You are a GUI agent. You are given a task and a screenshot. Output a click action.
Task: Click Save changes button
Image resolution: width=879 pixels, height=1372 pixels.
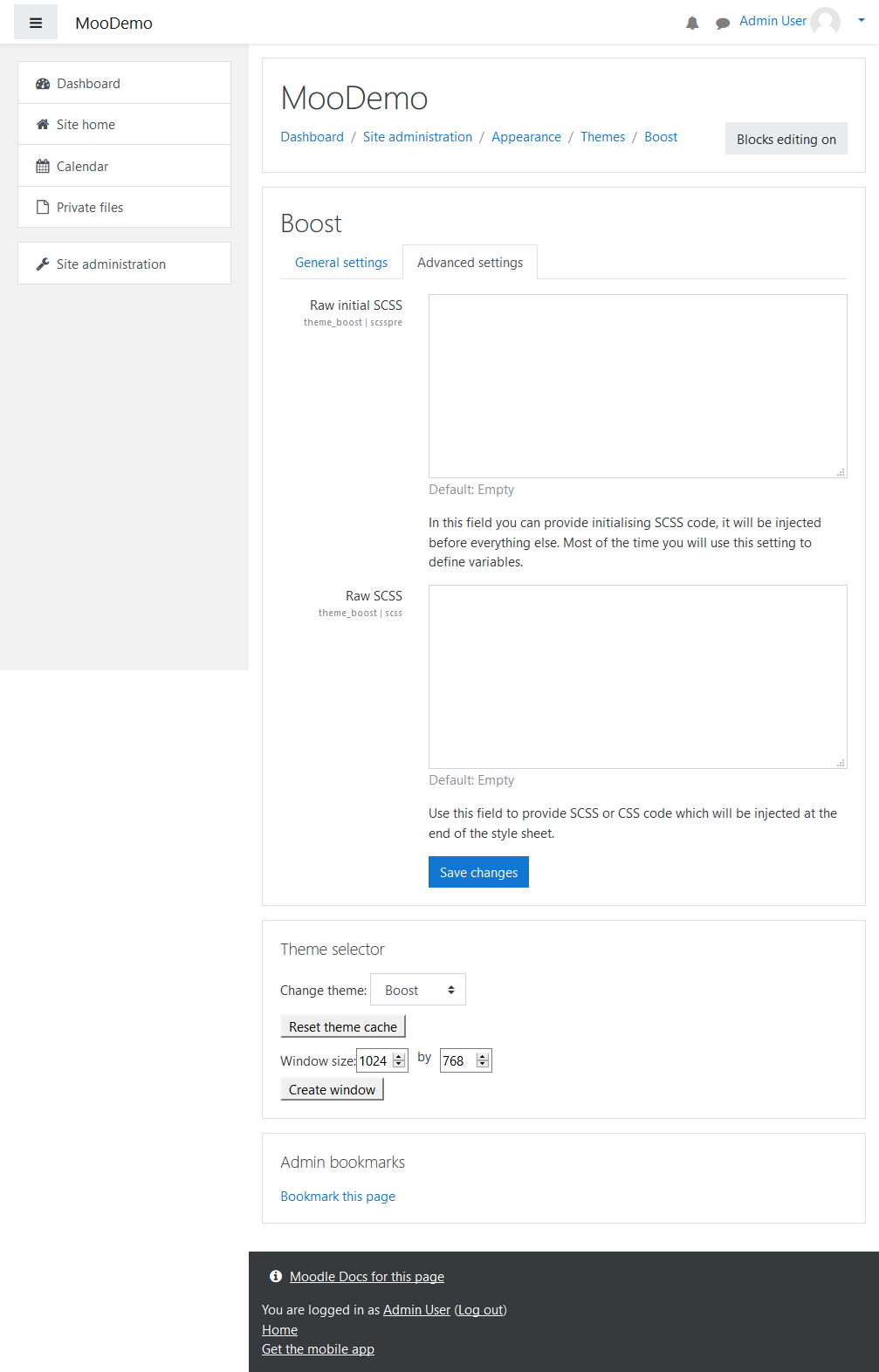pyautogui.click(x=478, y=872)
